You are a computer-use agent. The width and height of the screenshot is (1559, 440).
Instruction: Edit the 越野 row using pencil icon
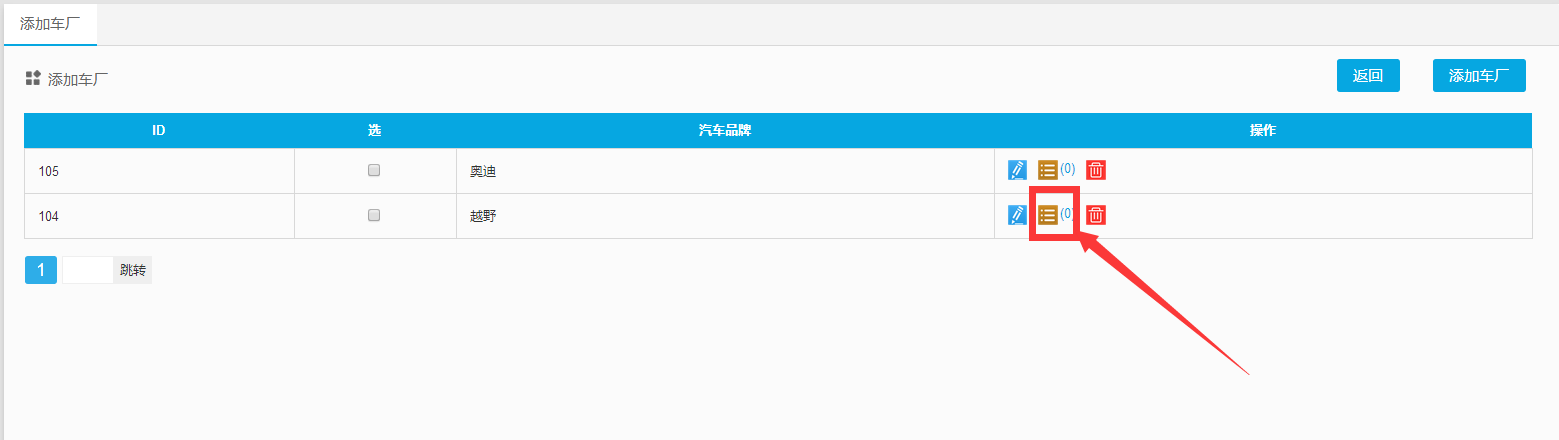(1017, 214)
